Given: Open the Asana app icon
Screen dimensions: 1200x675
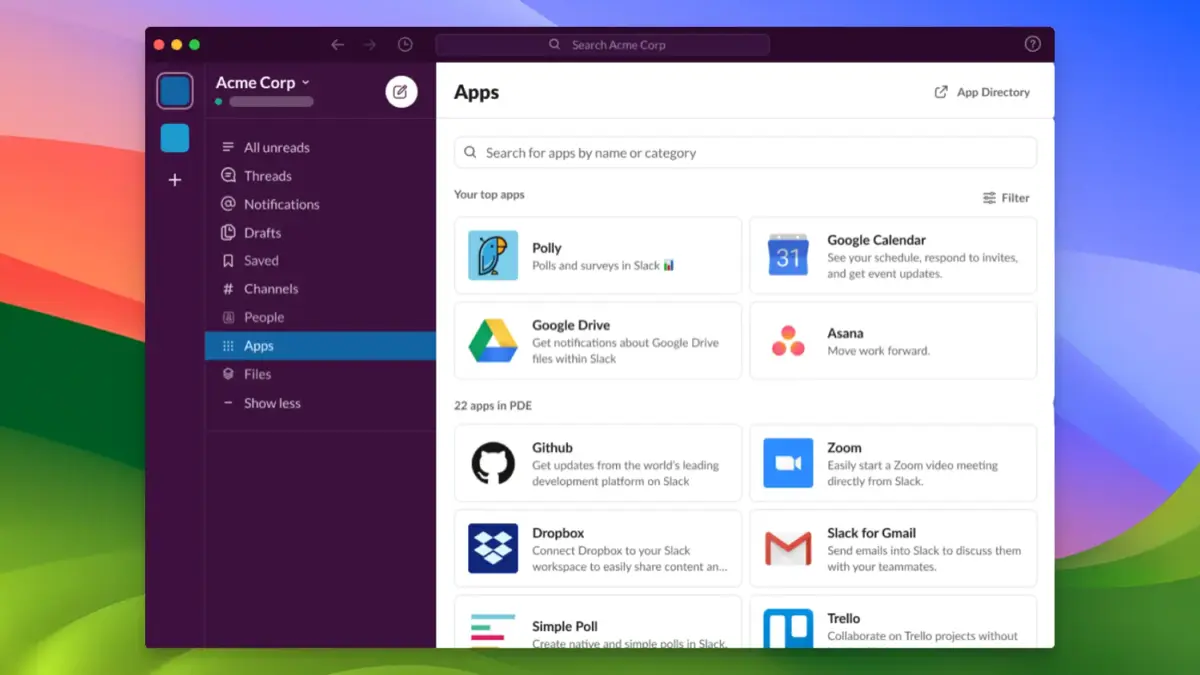Looking at the screenshot, I should [787, 341].
